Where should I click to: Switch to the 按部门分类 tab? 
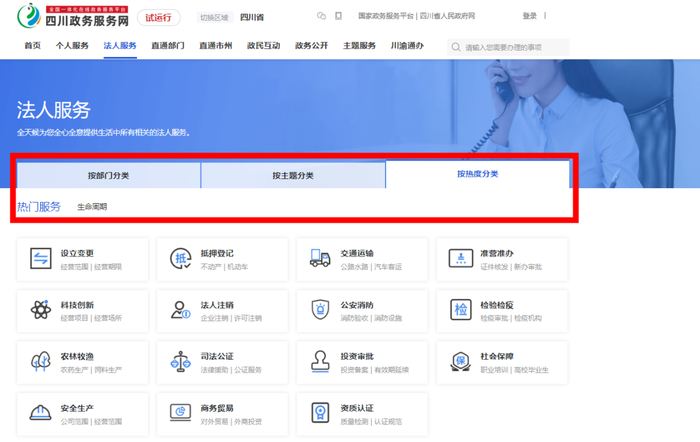coord(108,175)
